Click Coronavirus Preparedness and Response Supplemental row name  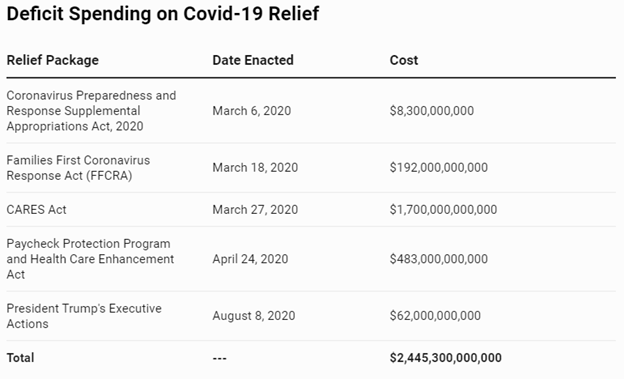91,111
